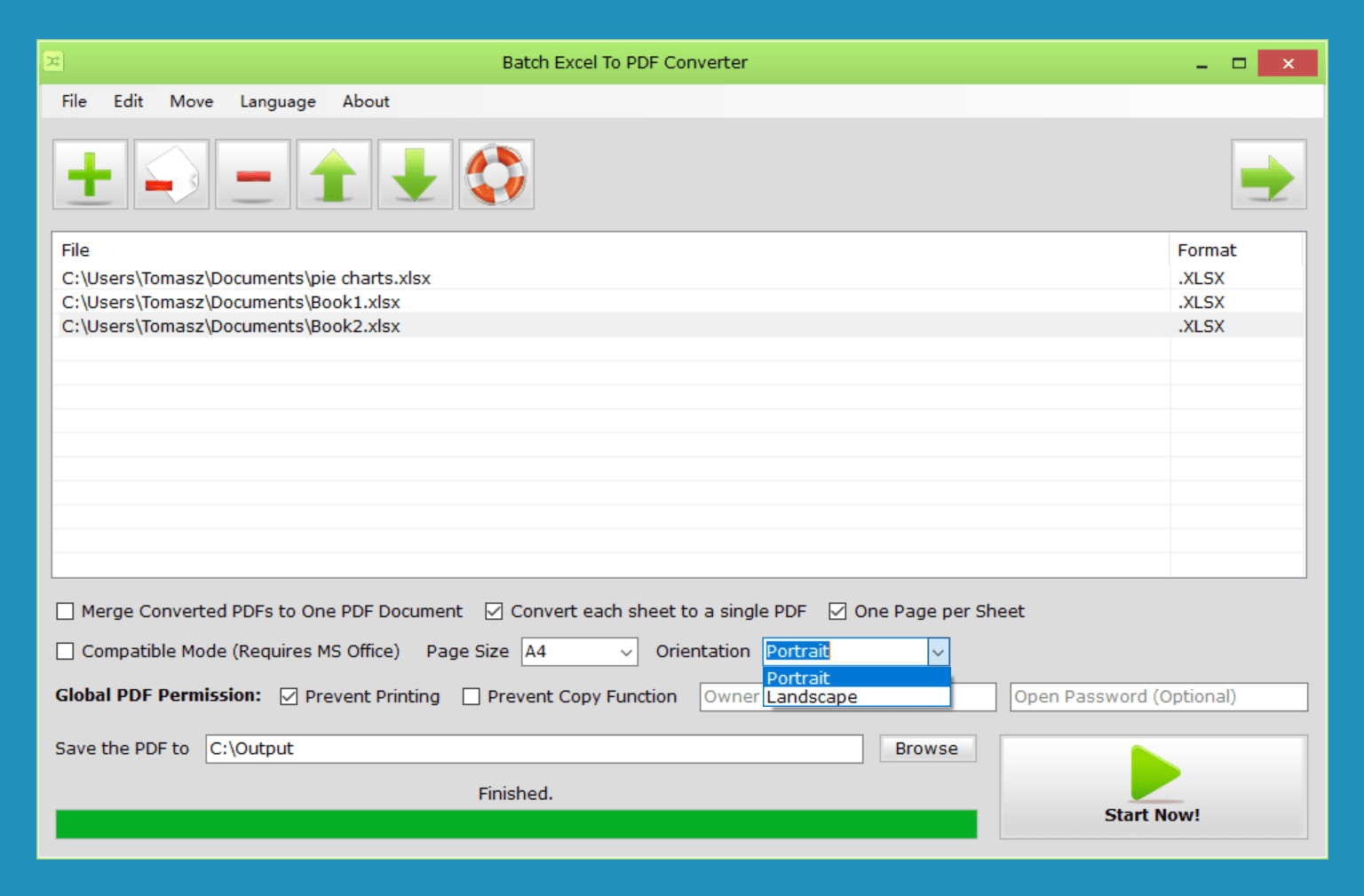Move selected file down with green arrow
This screenshot has width=1364, height=896.
(415, 174)
